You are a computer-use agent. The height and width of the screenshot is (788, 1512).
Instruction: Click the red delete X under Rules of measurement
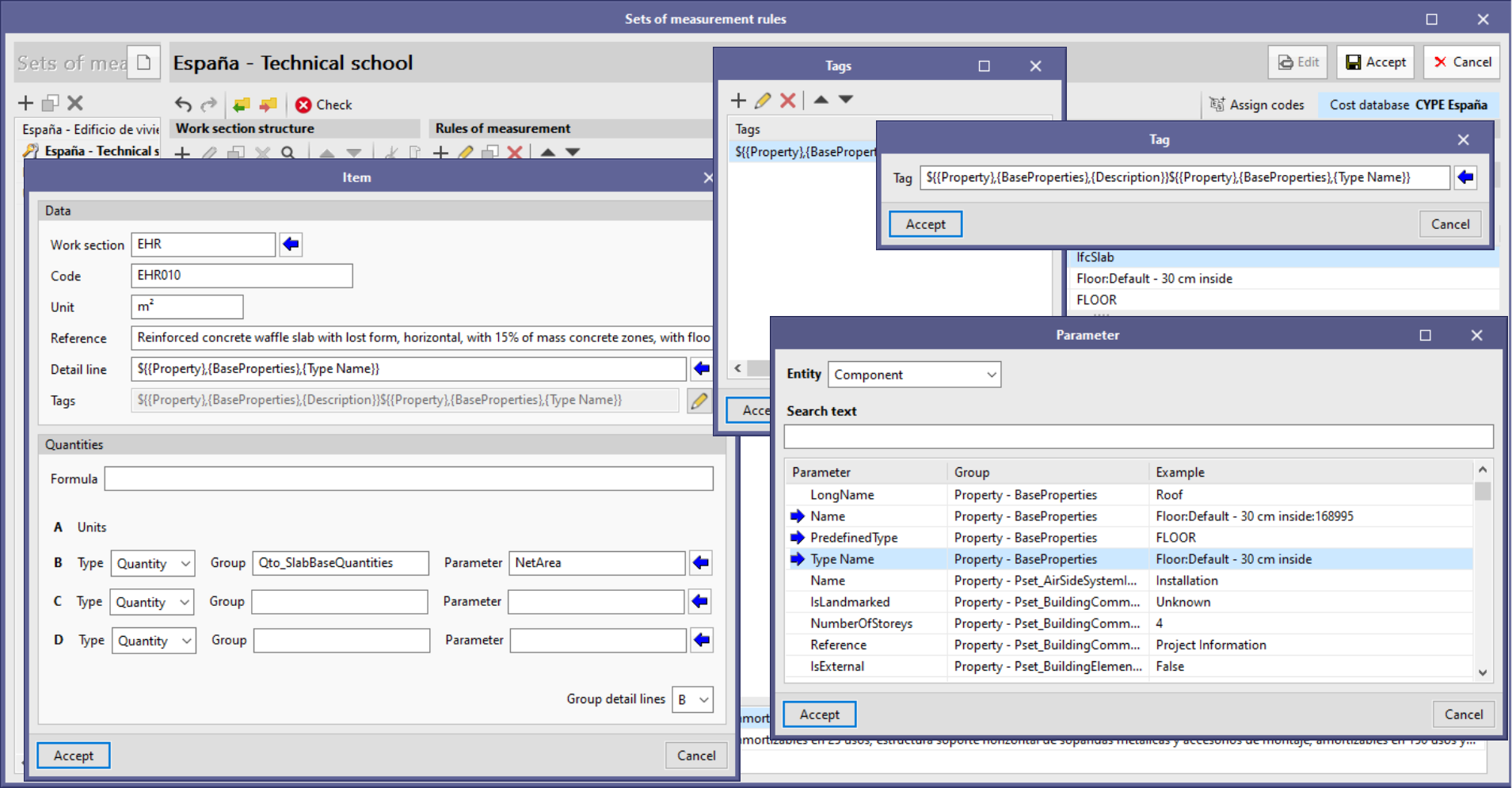click(x=515, y=152)
